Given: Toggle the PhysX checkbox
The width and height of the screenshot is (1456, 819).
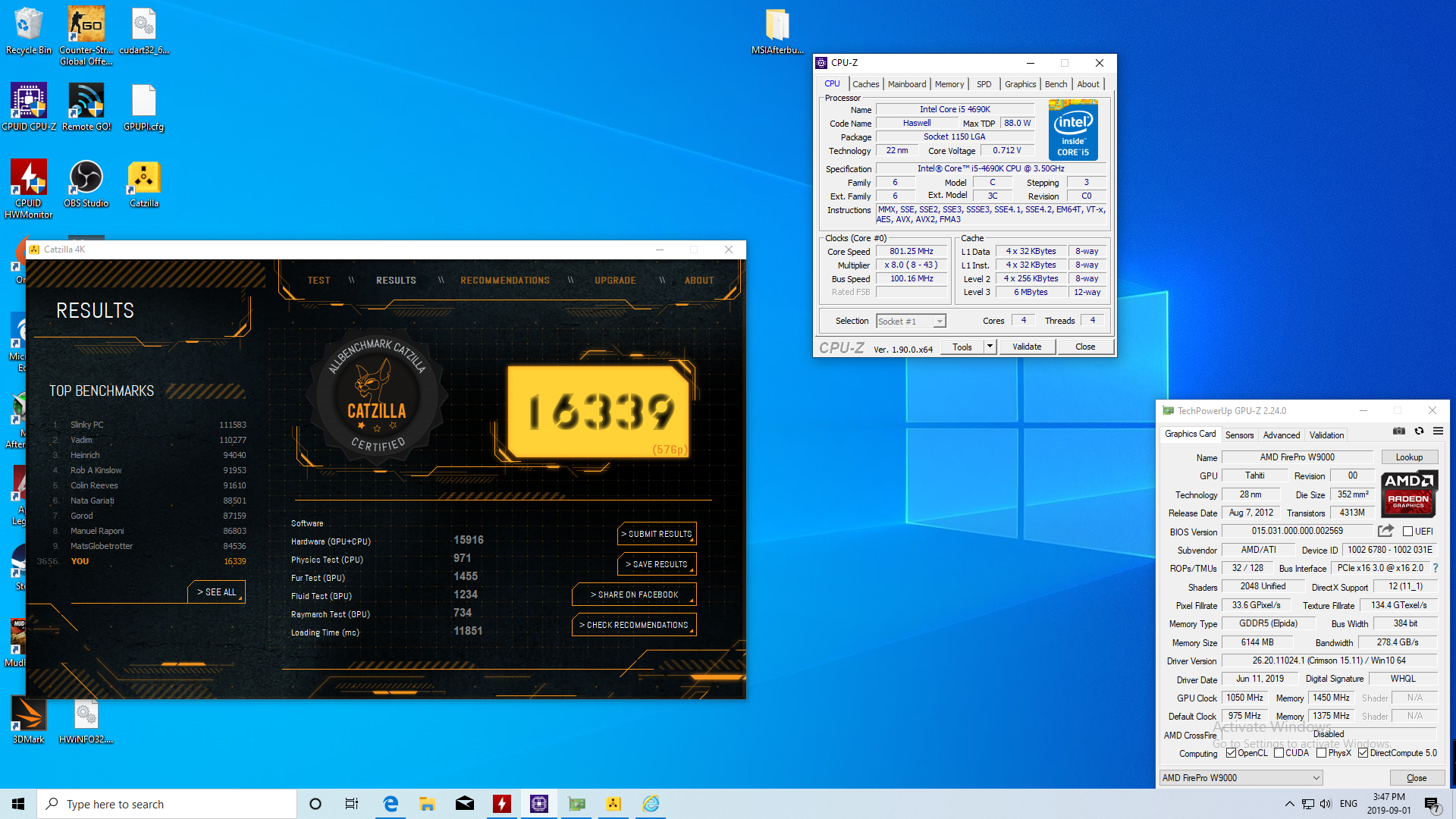Looking at the screenshot, I should point(1322,753).
